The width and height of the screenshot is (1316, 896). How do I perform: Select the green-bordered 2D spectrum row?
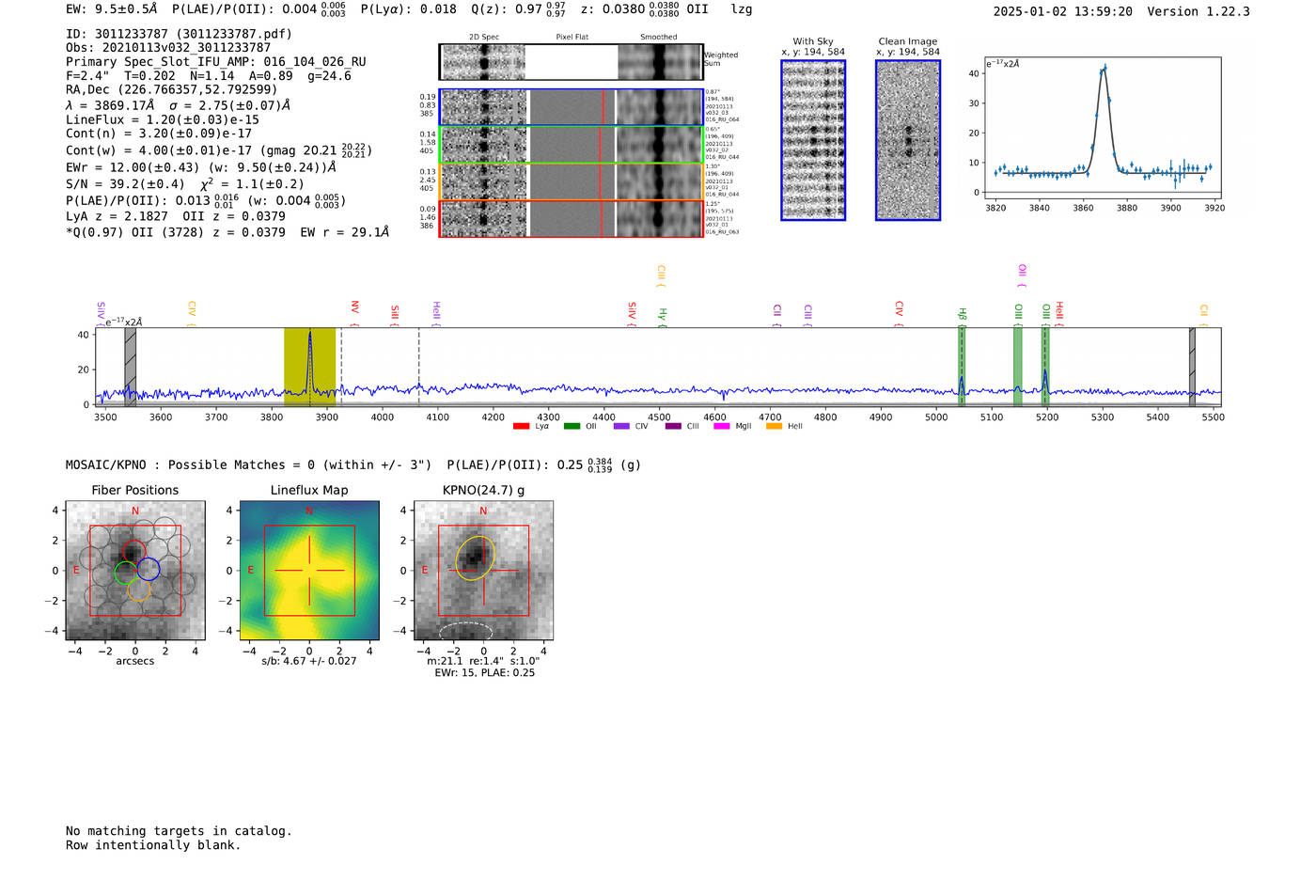tap(572, 145)
